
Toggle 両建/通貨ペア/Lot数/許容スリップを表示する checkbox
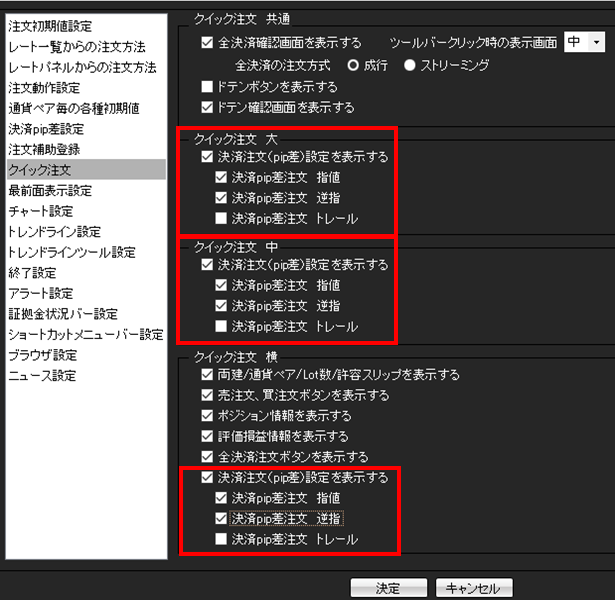pyautogui.click(x=207, y=375)
